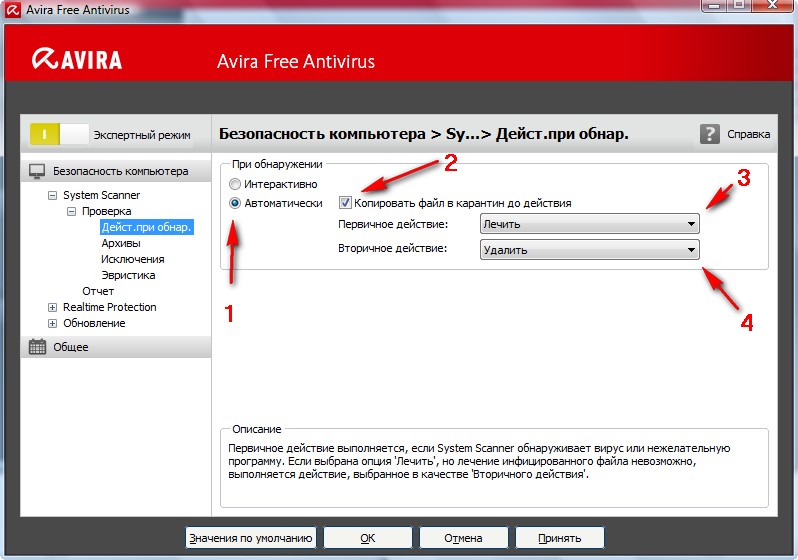Click the Значения по умолчанию button
The image size is (798, 560).
(x=250, y=538)
